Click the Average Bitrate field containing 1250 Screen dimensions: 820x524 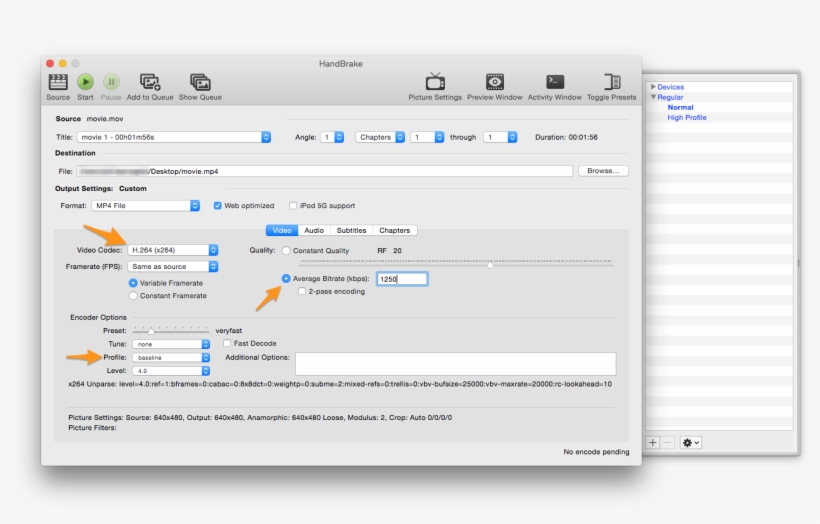[402, 279]
